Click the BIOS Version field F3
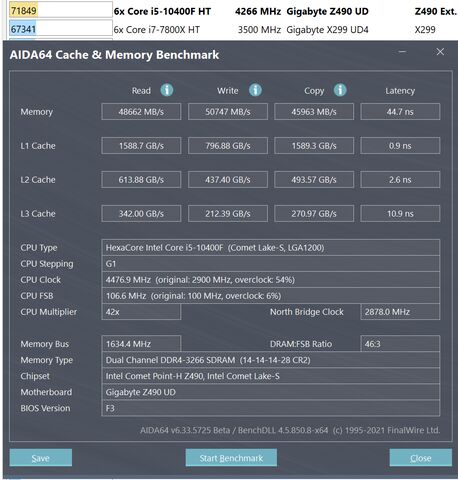 pyautogui.click(x=271, y=408)
